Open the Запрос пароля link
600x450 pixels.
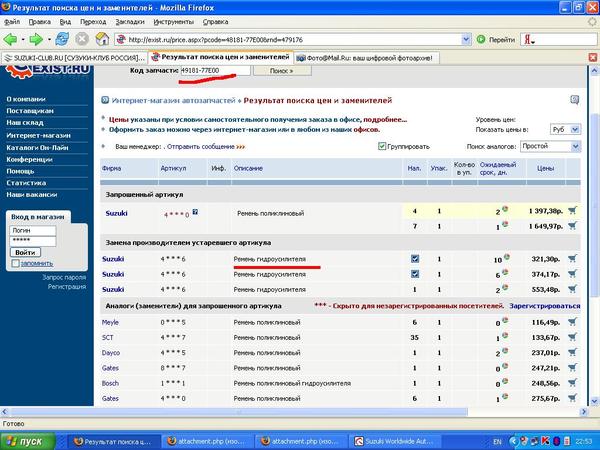(64, 277)
